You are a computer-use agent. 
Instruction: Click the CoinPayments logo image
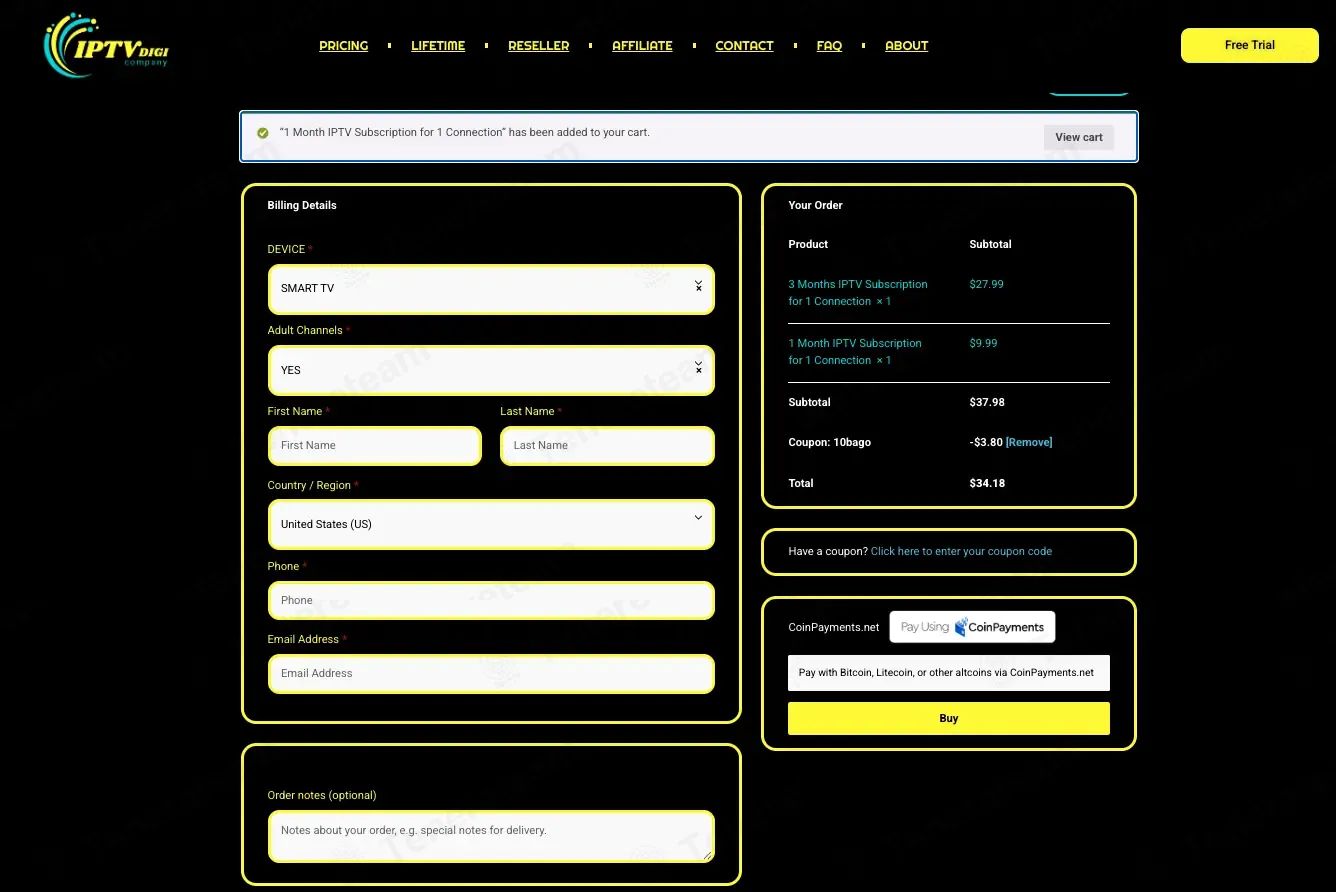pyautogui.click(x=972, y=627)
